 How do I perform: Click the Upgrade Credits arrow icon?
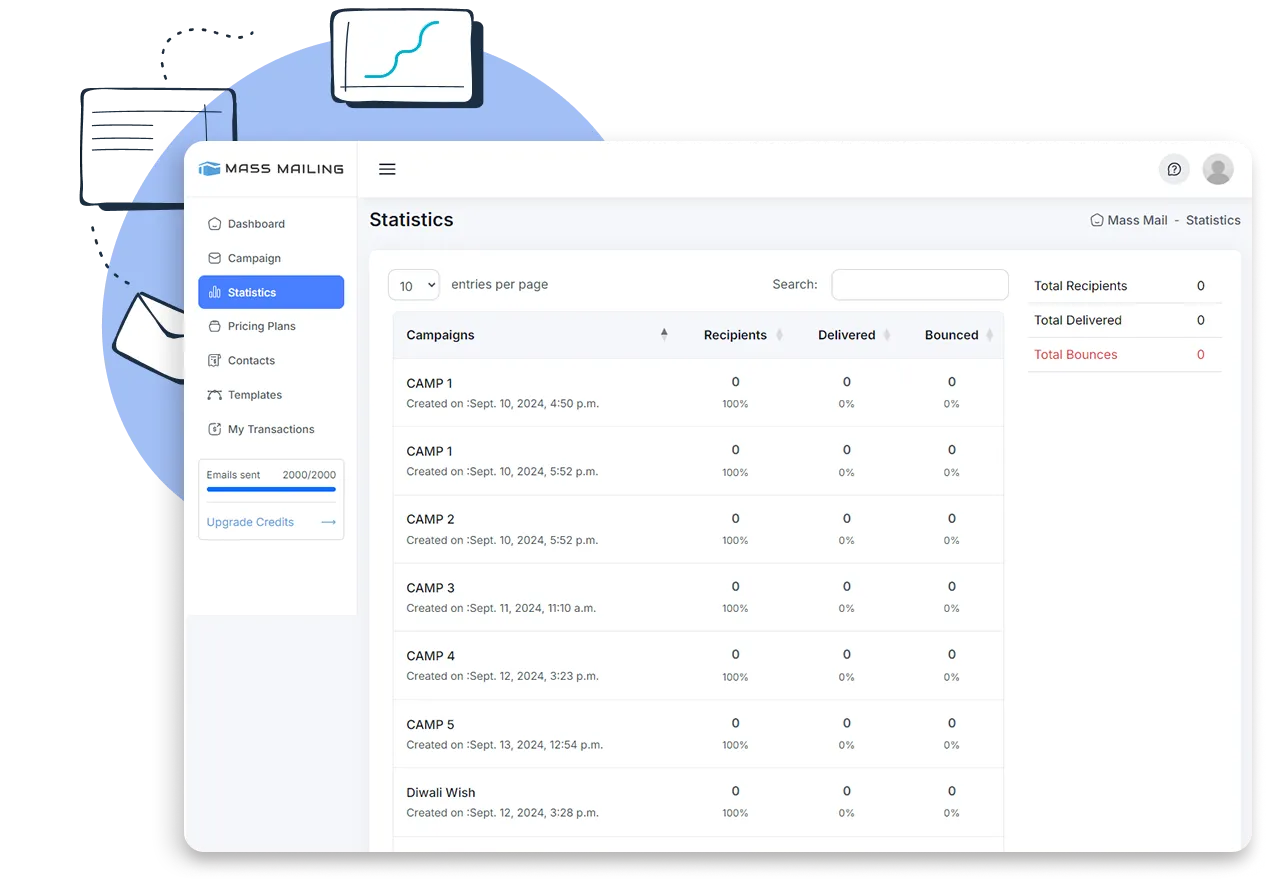pos(328,522)
